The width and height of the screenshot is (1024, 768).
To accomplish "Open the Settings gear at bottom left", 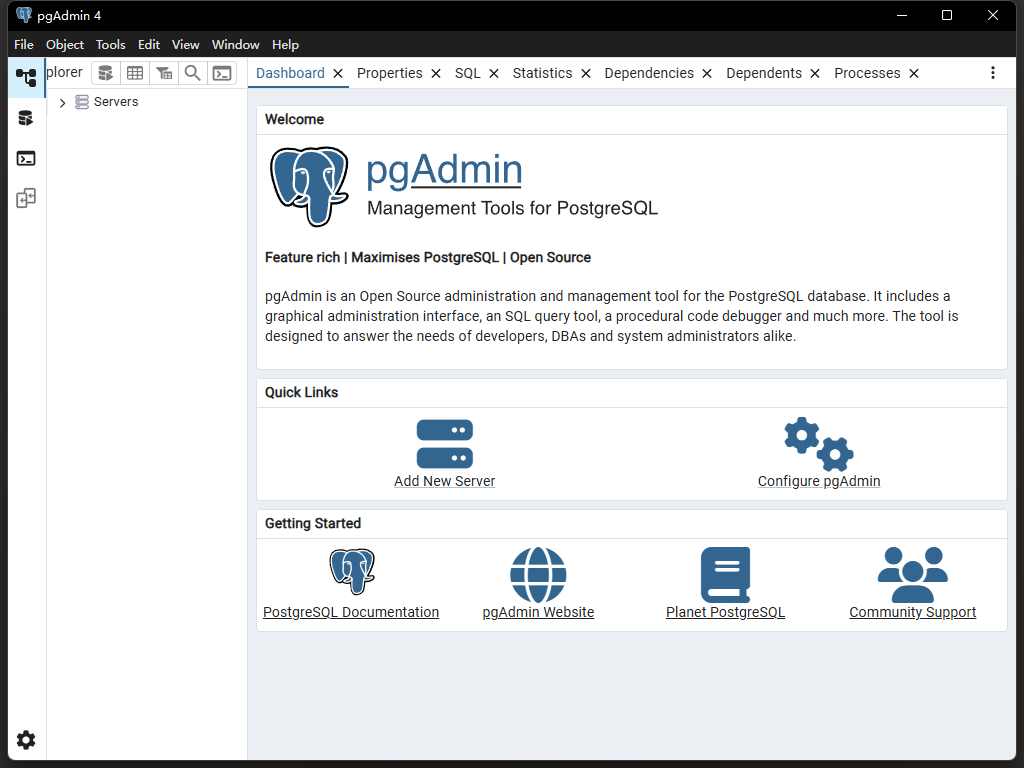I will (x=26, y=740).
